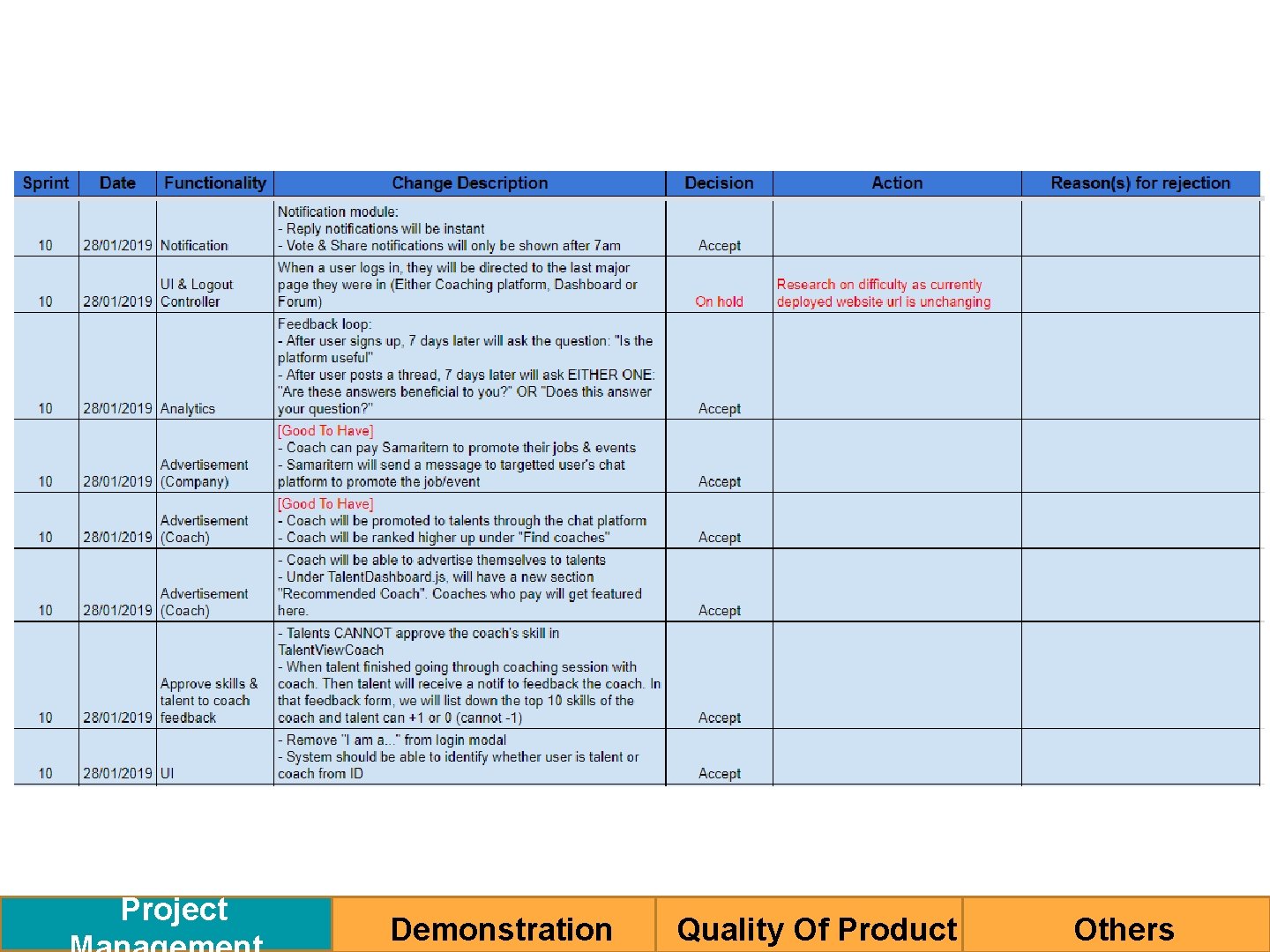Viewport: 1270px width, 952px height.
Task: Select the Analytics functionality cell
Action: tap(215, 366)
